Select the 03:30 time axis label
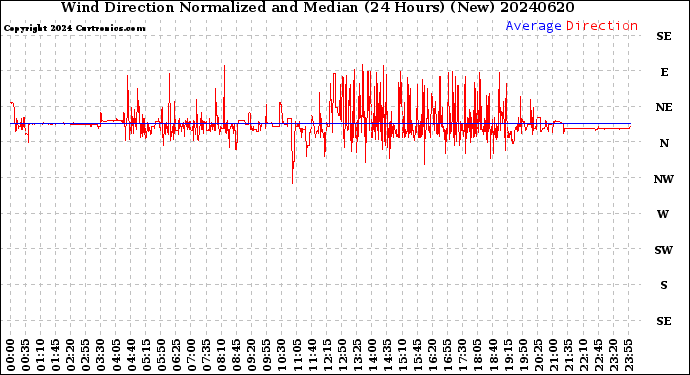Screen dimensions: 690x375 (101, 355)
